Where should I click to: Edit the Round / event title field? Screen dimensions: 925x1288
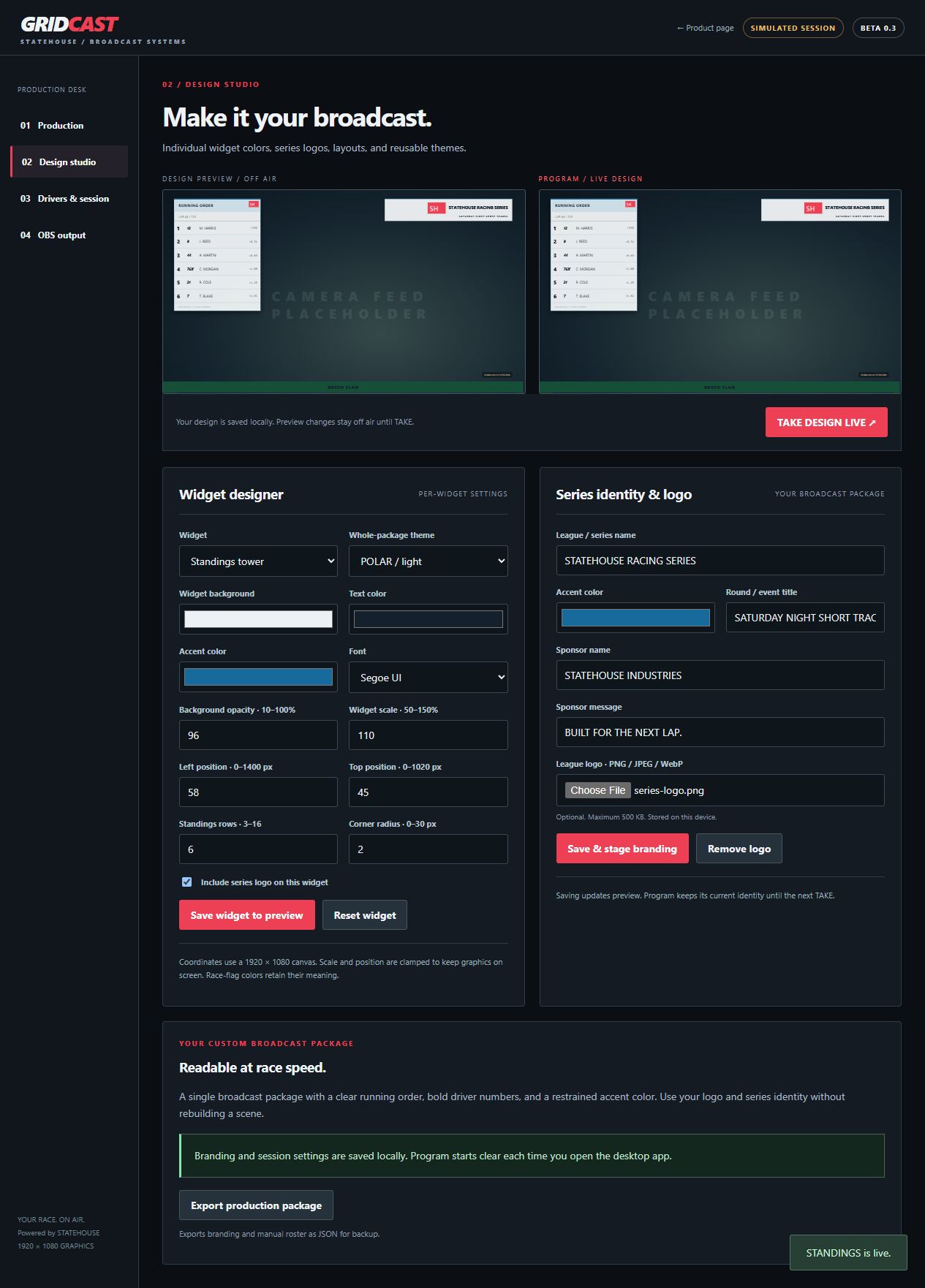point(804,618)
